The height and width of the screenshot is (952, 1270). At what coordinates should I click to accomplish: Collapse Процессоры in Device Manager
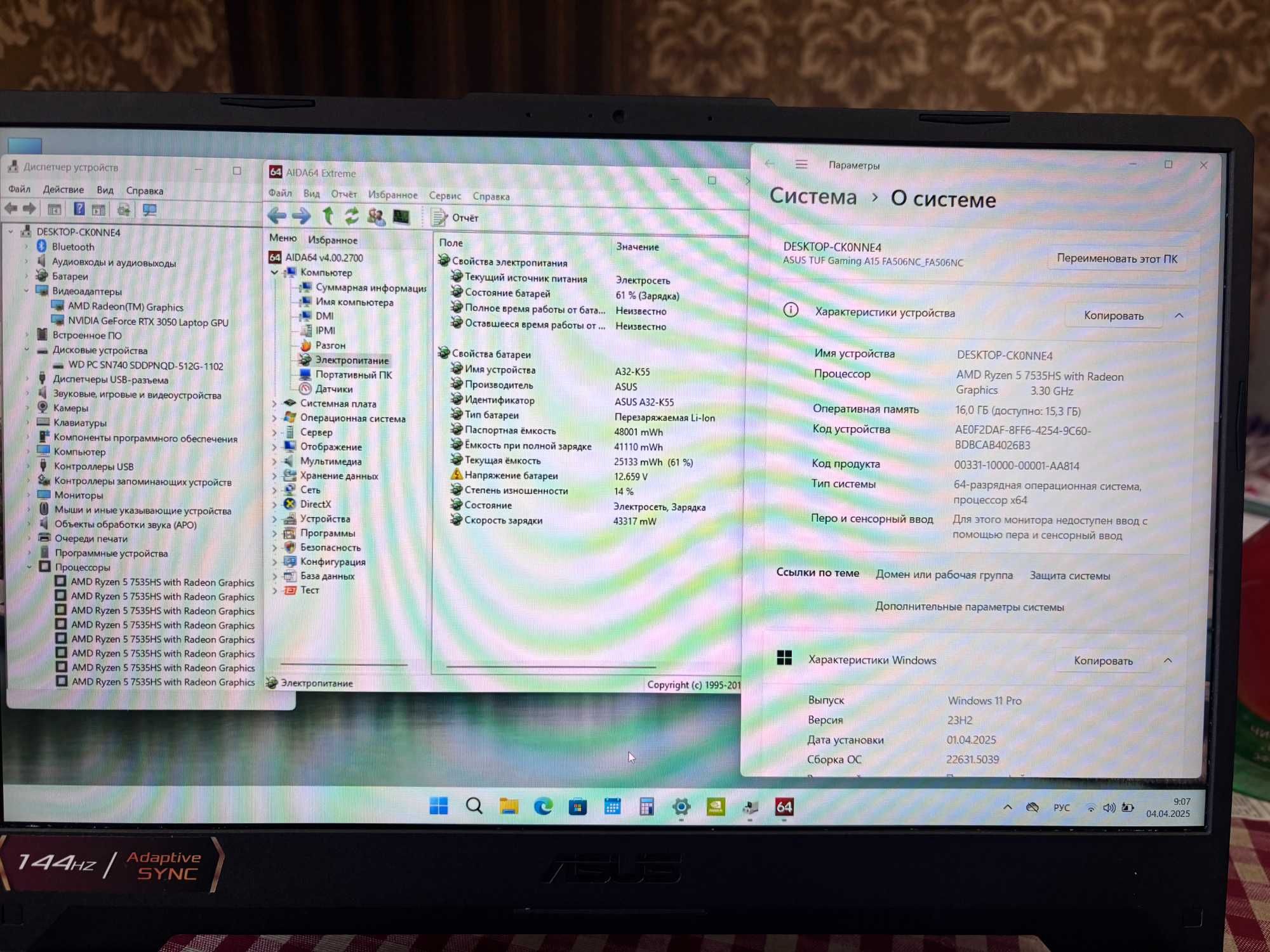tap(29, 567)
